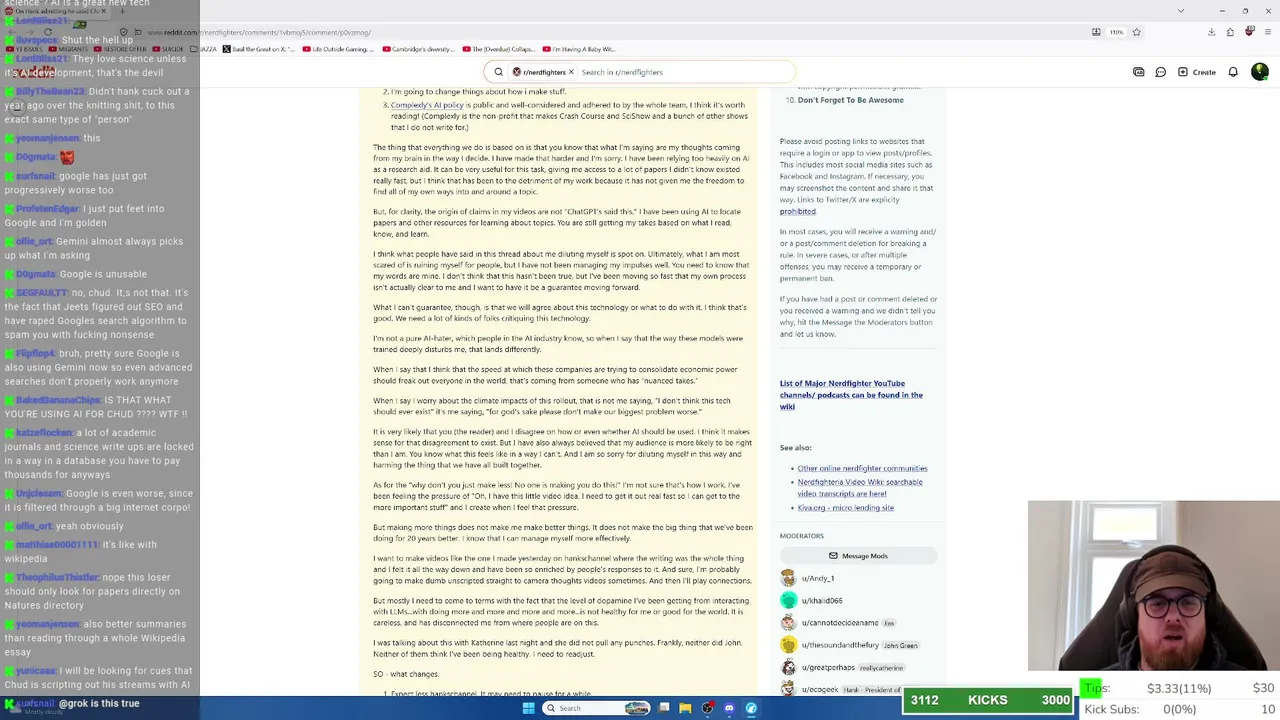This screenshot has height=720, width=1280.
Task: Open the Reddit chat icon
Action: (x=1160, y=72)
